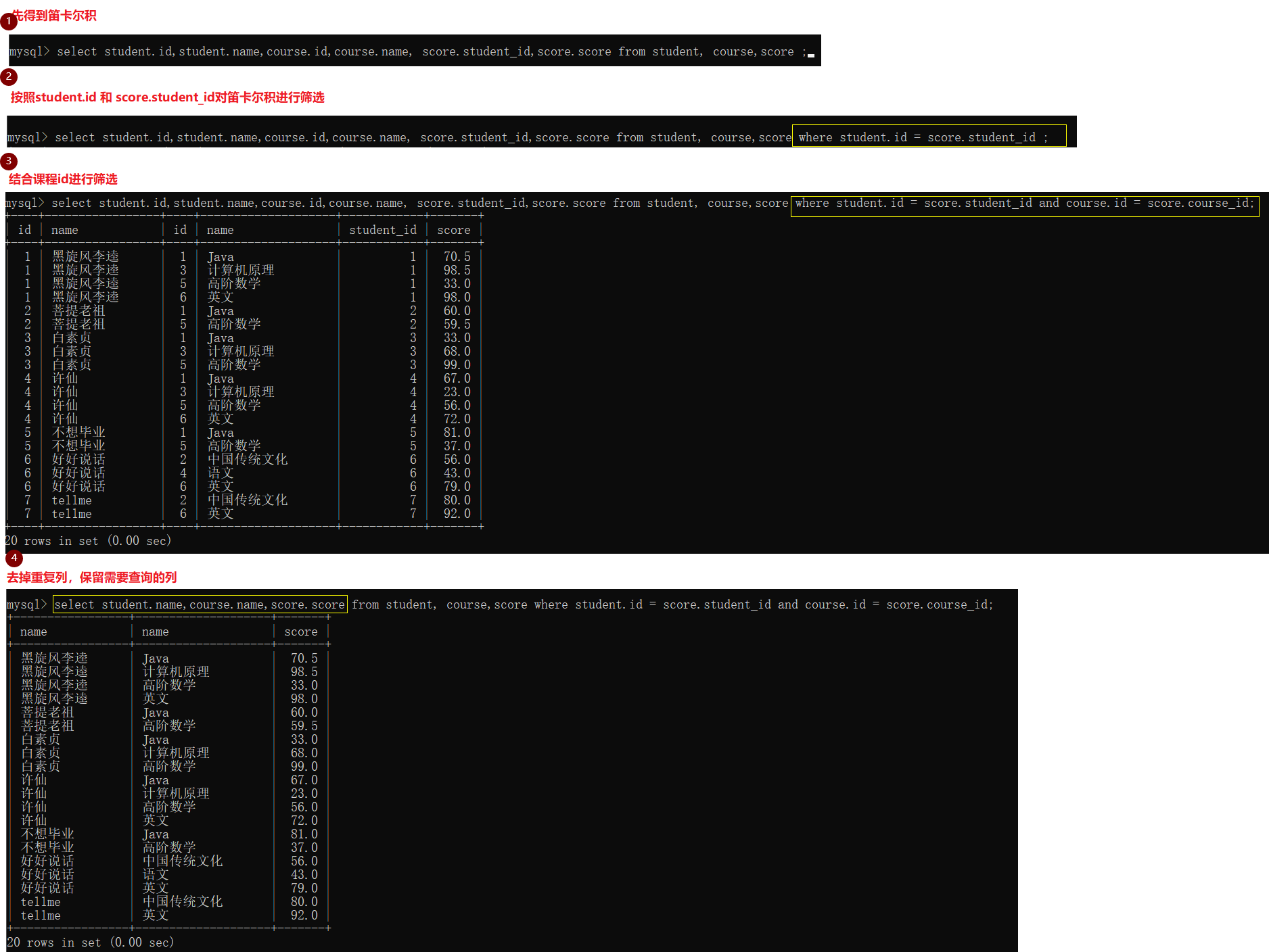Click "好好说话" in the 43.0 row of three-column table

pos(47,874)
